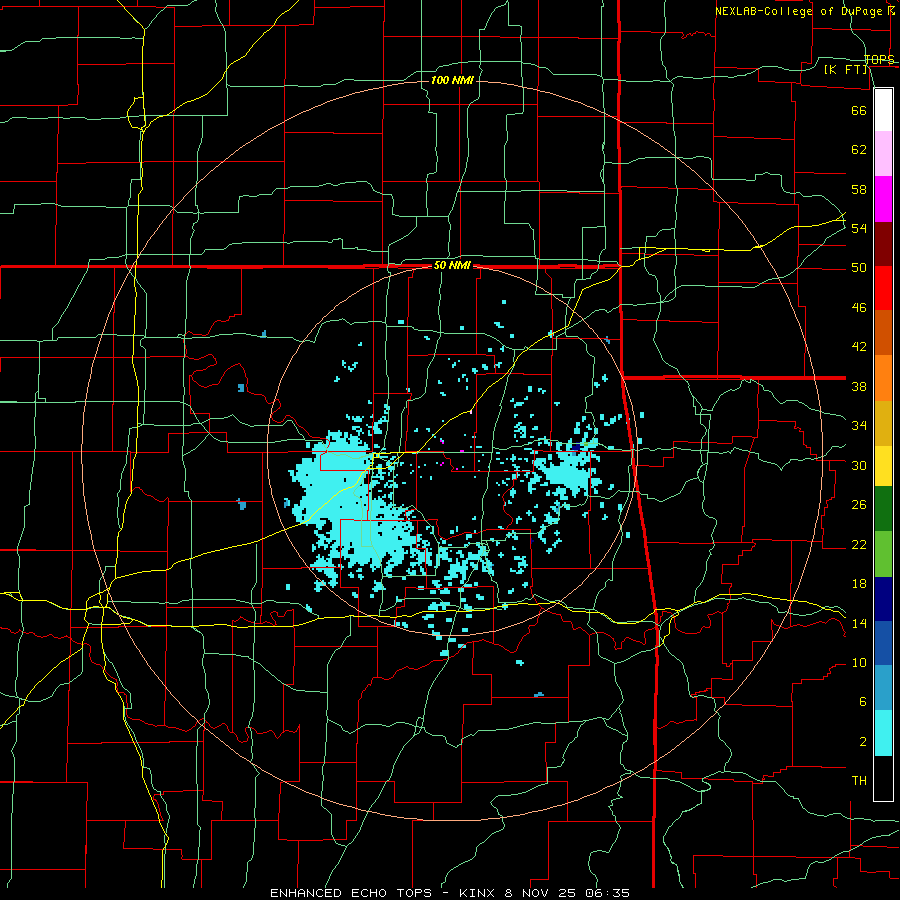The width and height of the screenshot is (900, 900).
Task: Click the white swatch in the tops legend
Action: 883,110
